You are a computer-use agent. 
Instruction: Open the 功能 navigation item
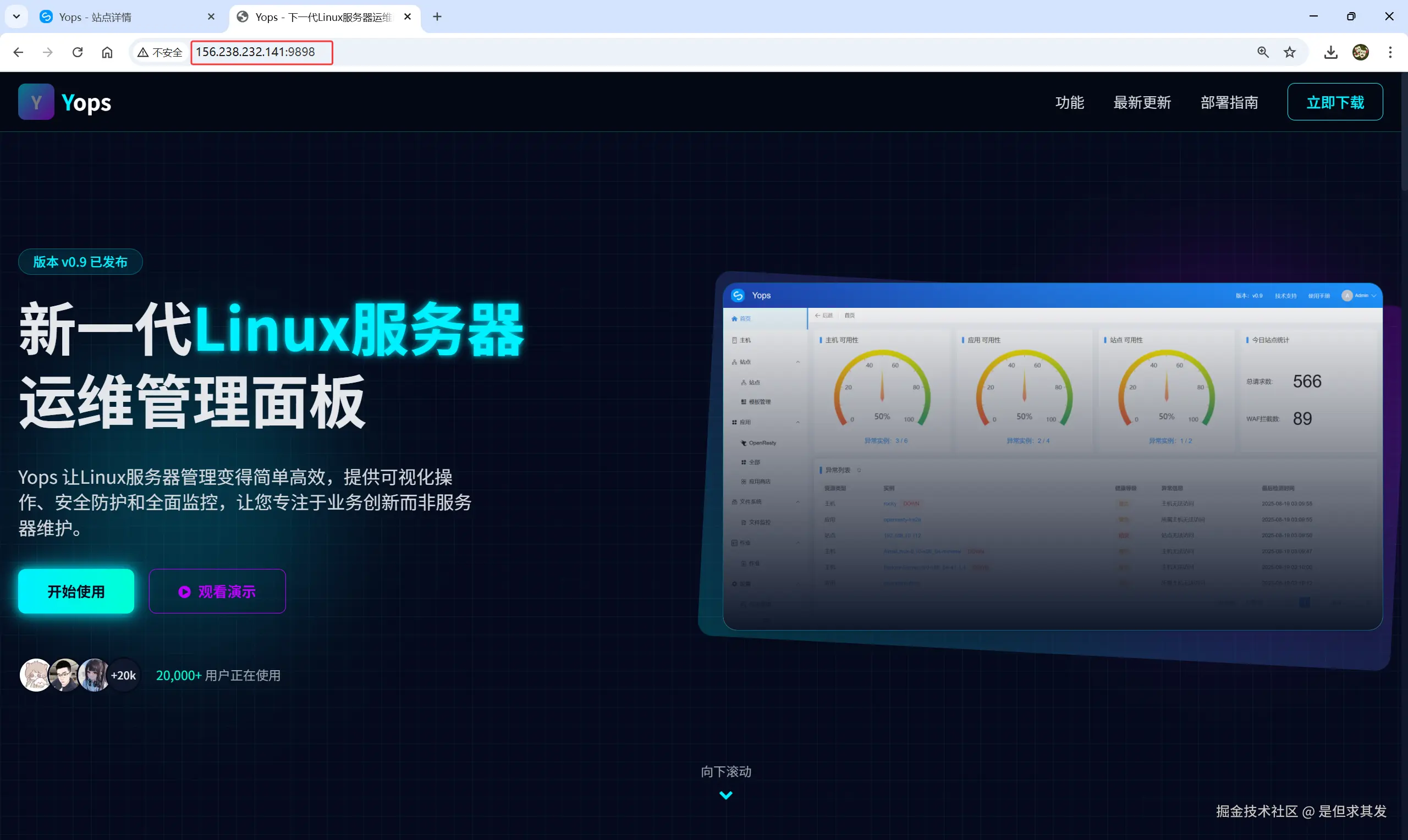[x=1069, y=102]
